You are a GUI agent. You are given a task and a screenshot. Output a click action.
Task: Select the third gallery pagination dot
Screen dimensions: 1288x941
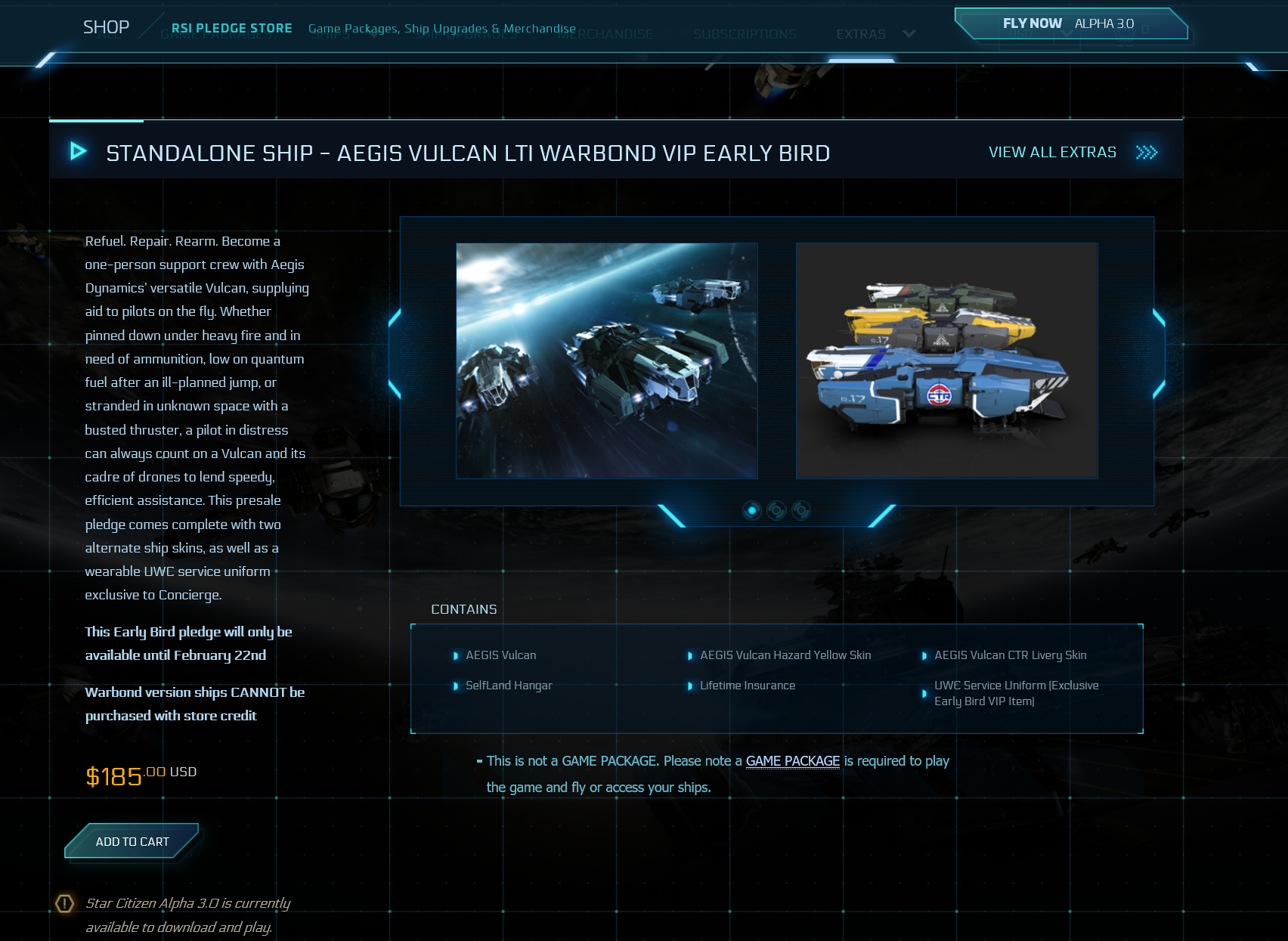[801, 511]
